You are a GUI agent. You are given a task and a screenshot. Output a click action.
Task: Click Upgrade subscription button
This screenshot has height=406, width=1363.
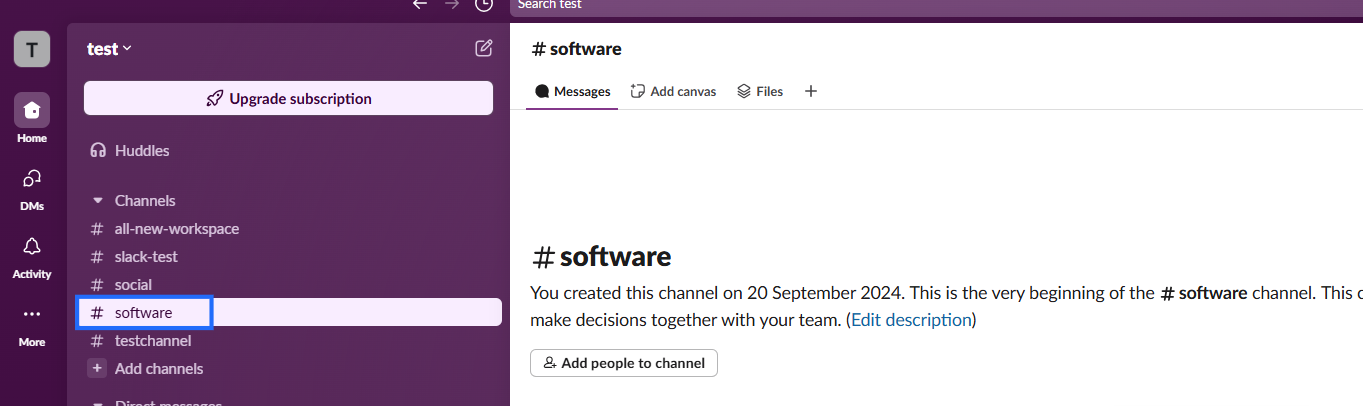[288, 99]
